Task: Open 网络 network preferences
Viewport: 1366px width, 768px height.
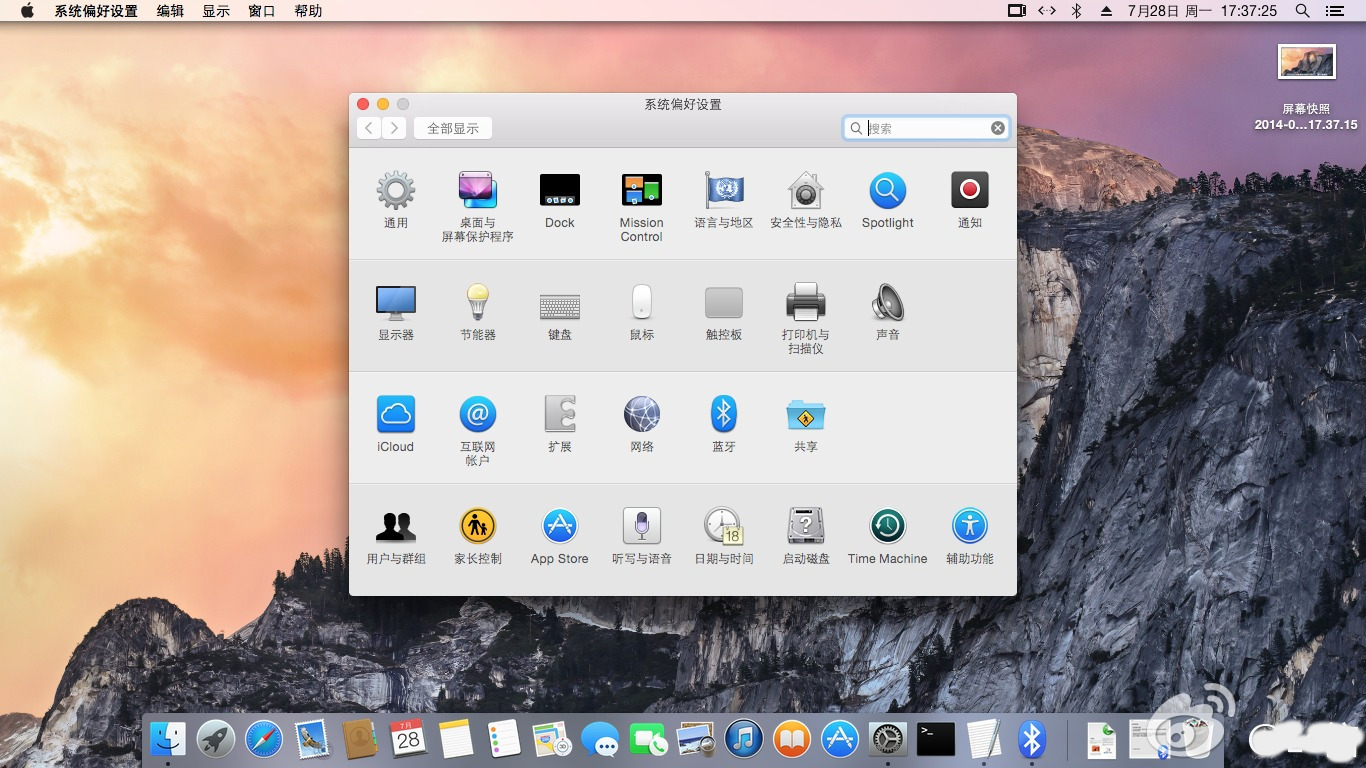Action: (642, 414)
